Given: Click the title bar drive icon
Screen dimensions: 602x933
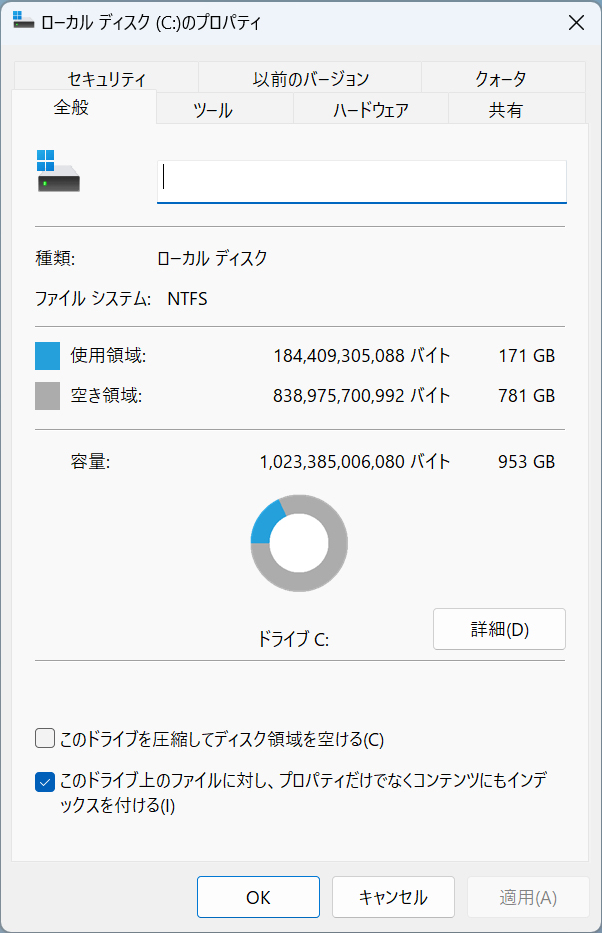Looking at the screenshot, I should (23, 22).
